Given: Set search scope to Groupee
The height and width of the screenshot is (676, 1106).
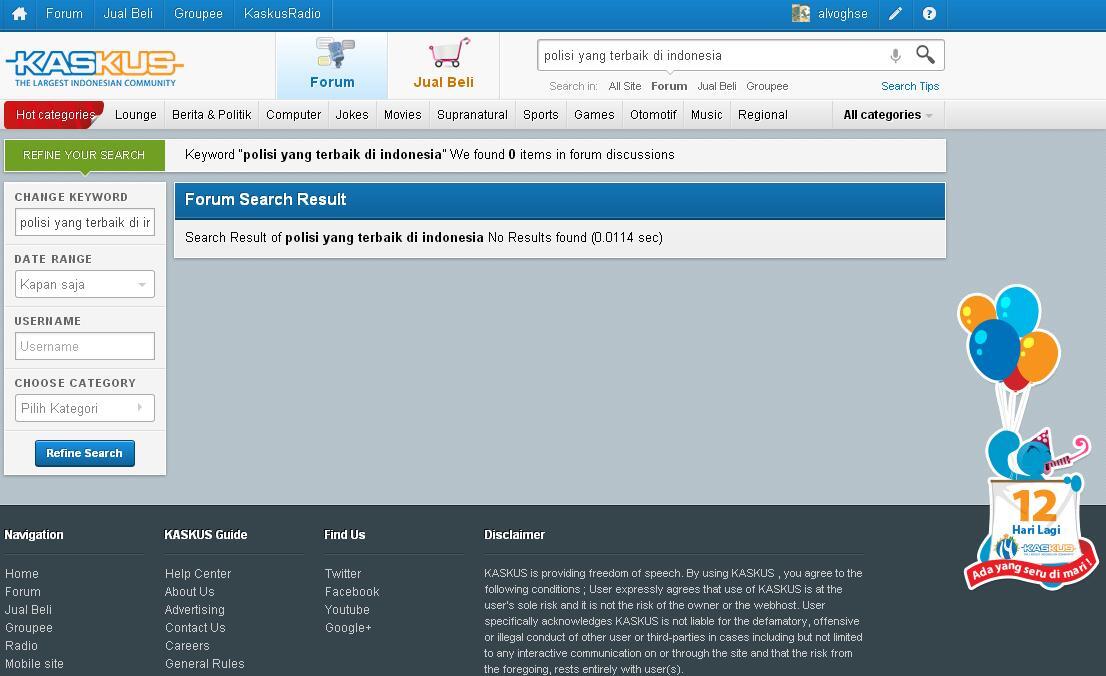Looking at the screenshot, I should pos(767,86).
